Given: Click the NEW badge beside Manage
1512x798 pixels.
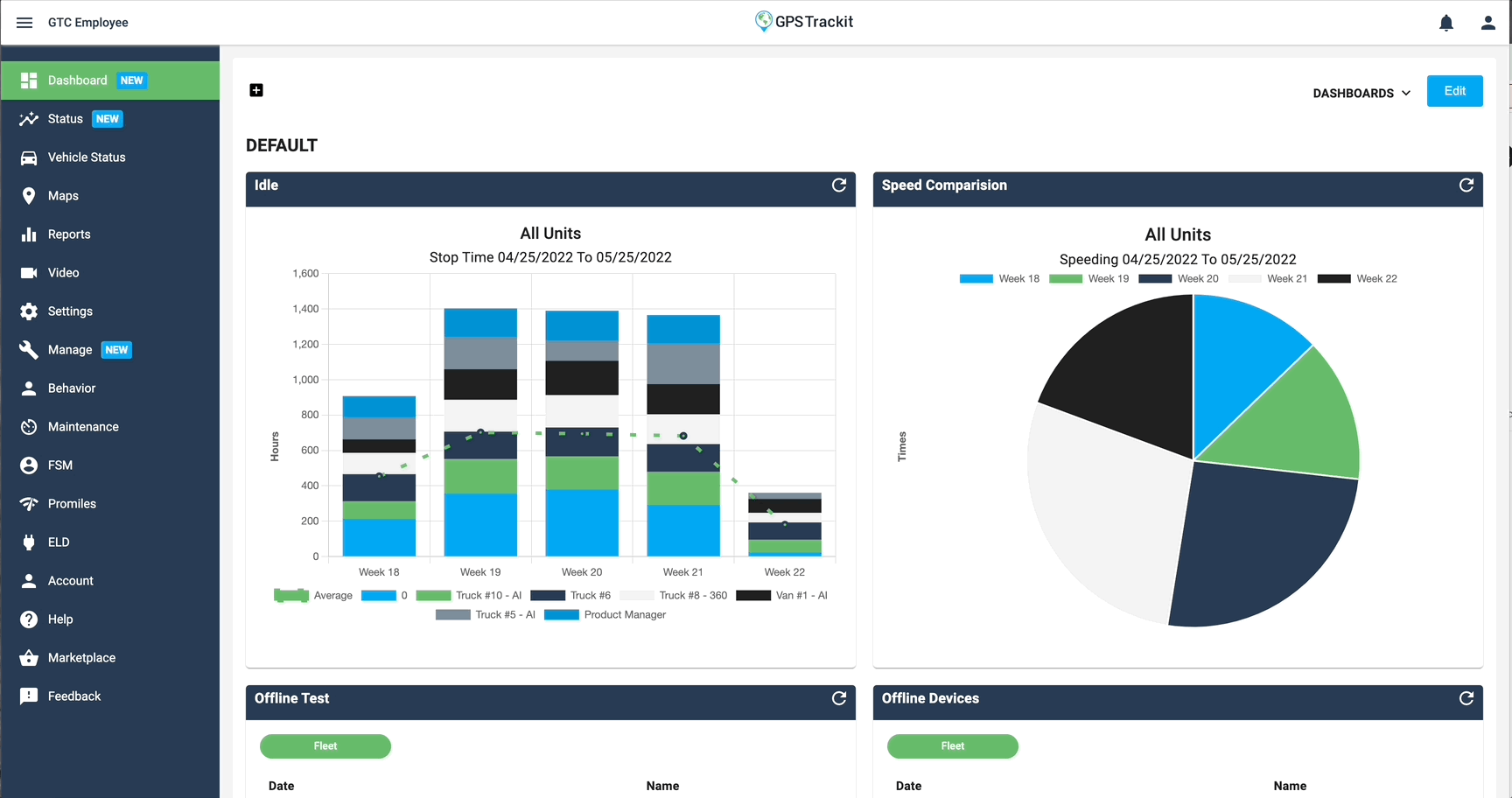Looking at the screenshot, I should 116,350.
